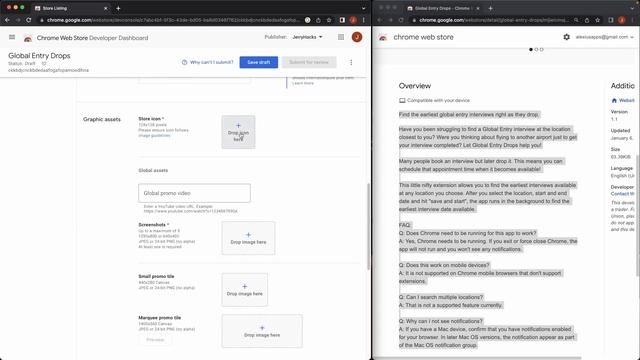Click the Submit for review button

(x=309, y=62)
